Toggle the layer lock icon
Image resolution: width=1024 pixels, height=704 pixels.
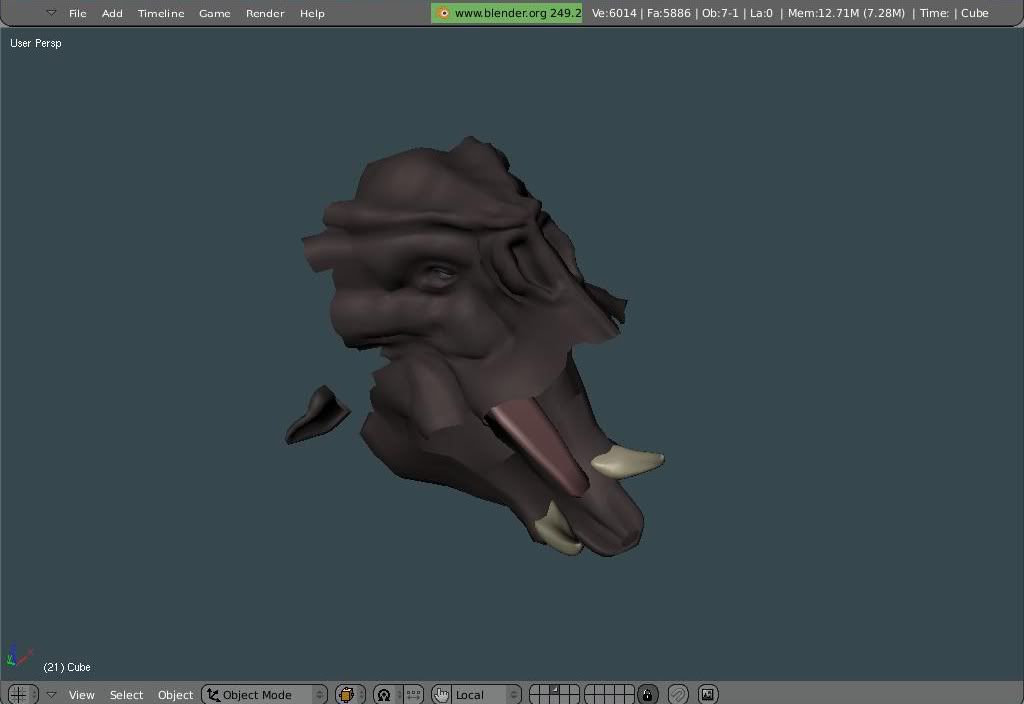pos(647,694)
